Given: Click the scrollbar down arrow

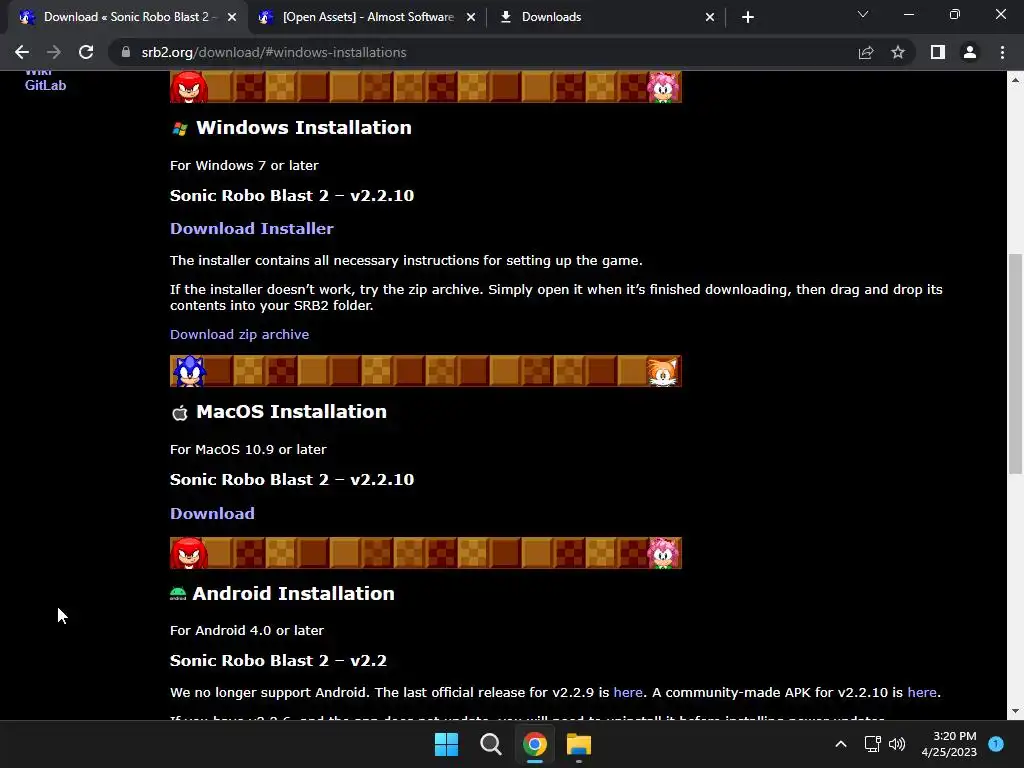Looking at the screenshot, I should (x=1015, y=711).
